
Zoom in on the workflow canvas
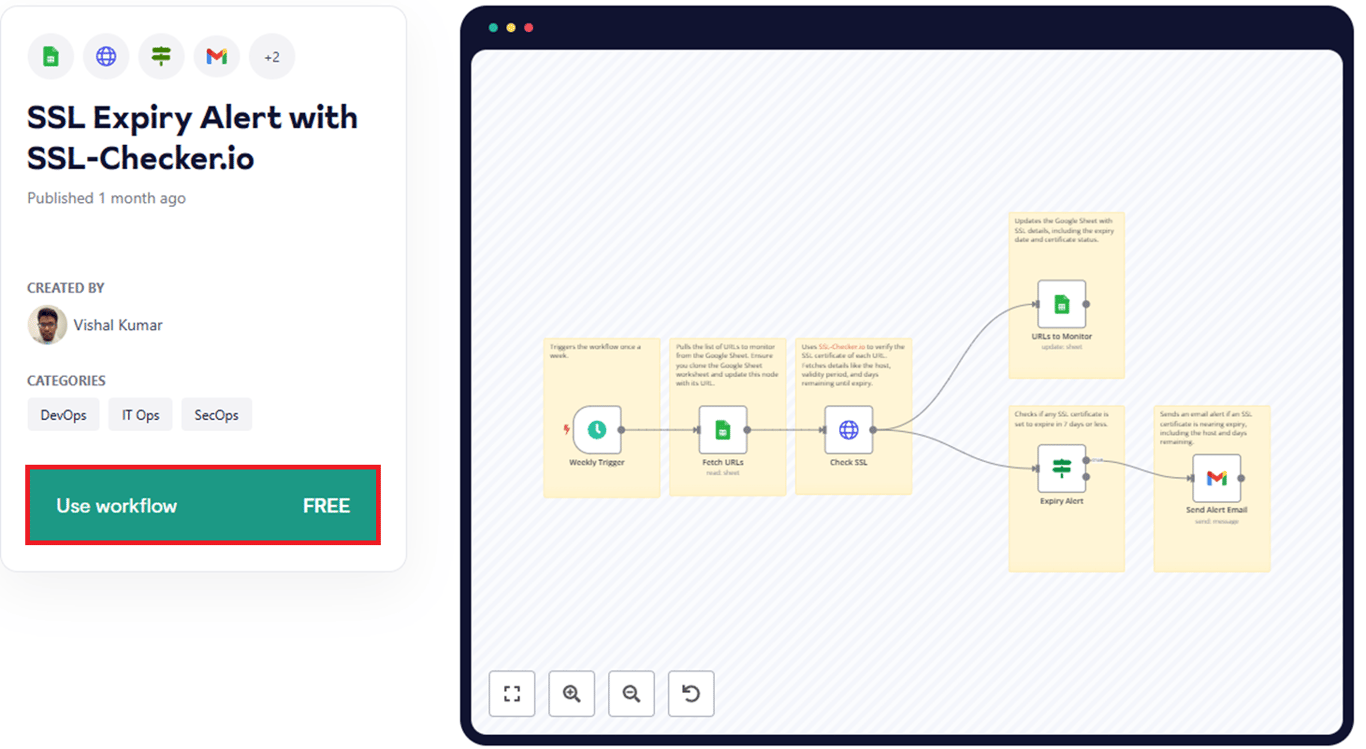click(x=571, y=693)
